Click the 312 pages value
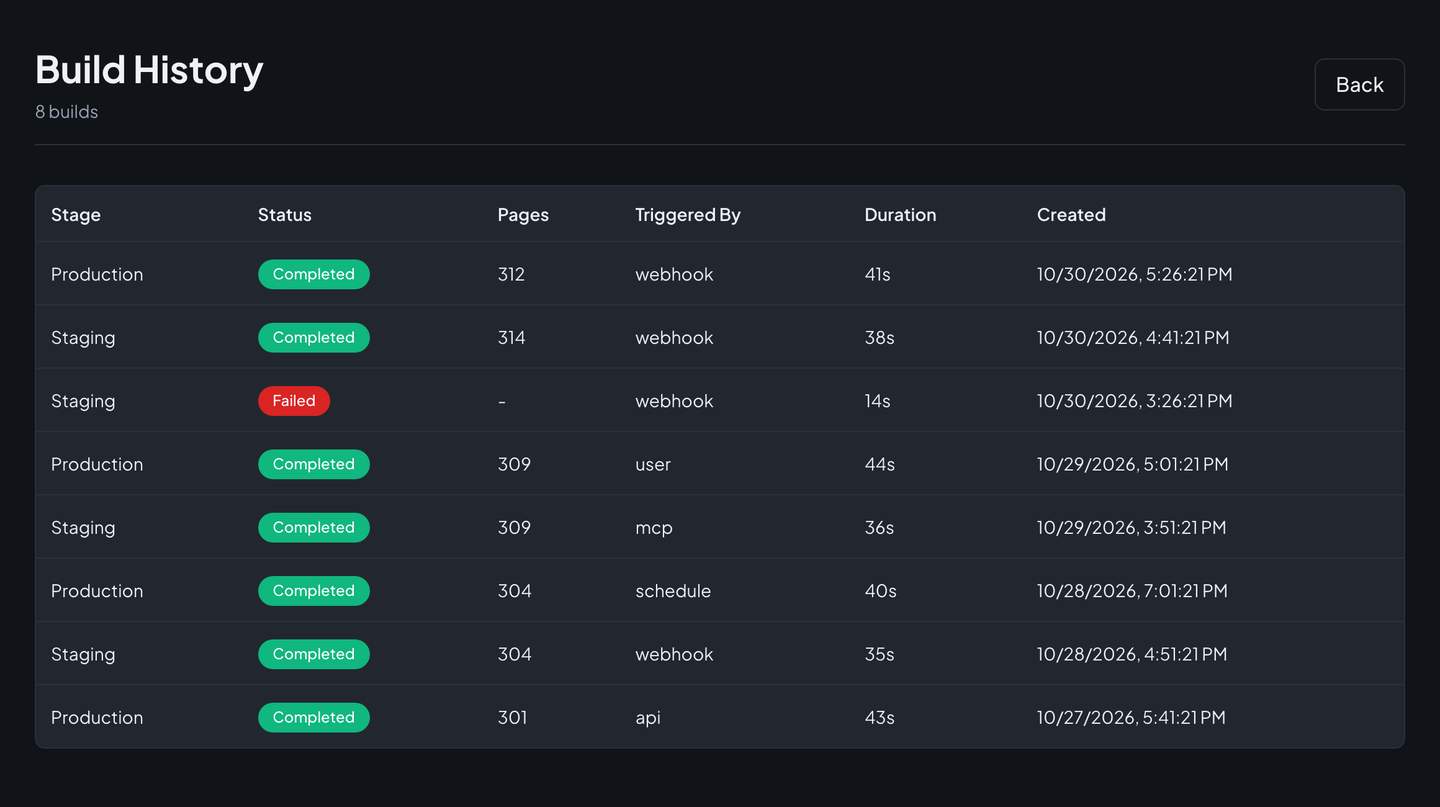Image resolution: width=1440 pixels, height=807 pixels. (x=511, y=274)
